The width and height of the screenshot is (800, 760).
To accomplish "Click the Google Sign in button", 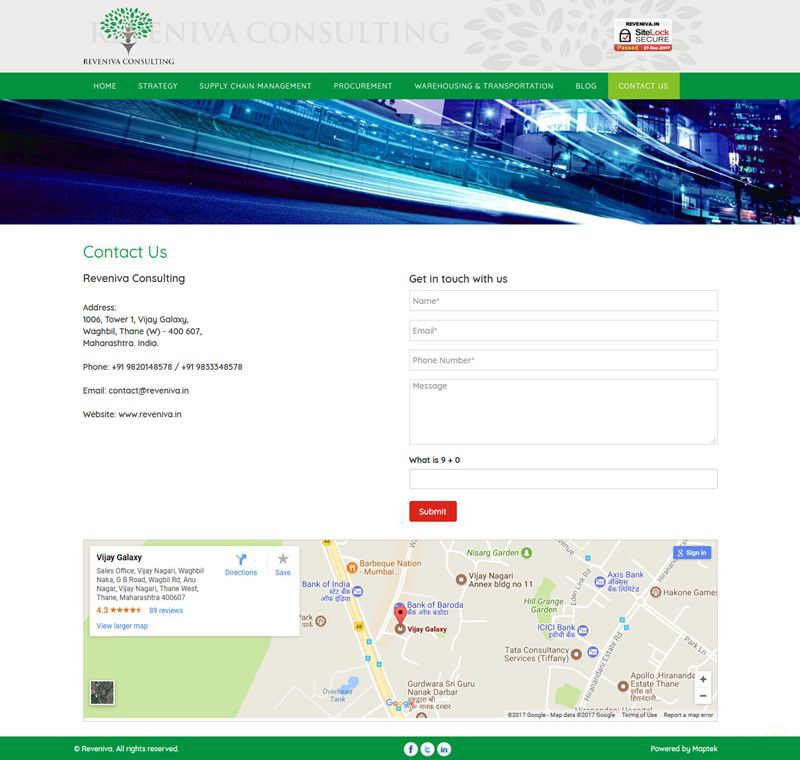I will (693, 552).
